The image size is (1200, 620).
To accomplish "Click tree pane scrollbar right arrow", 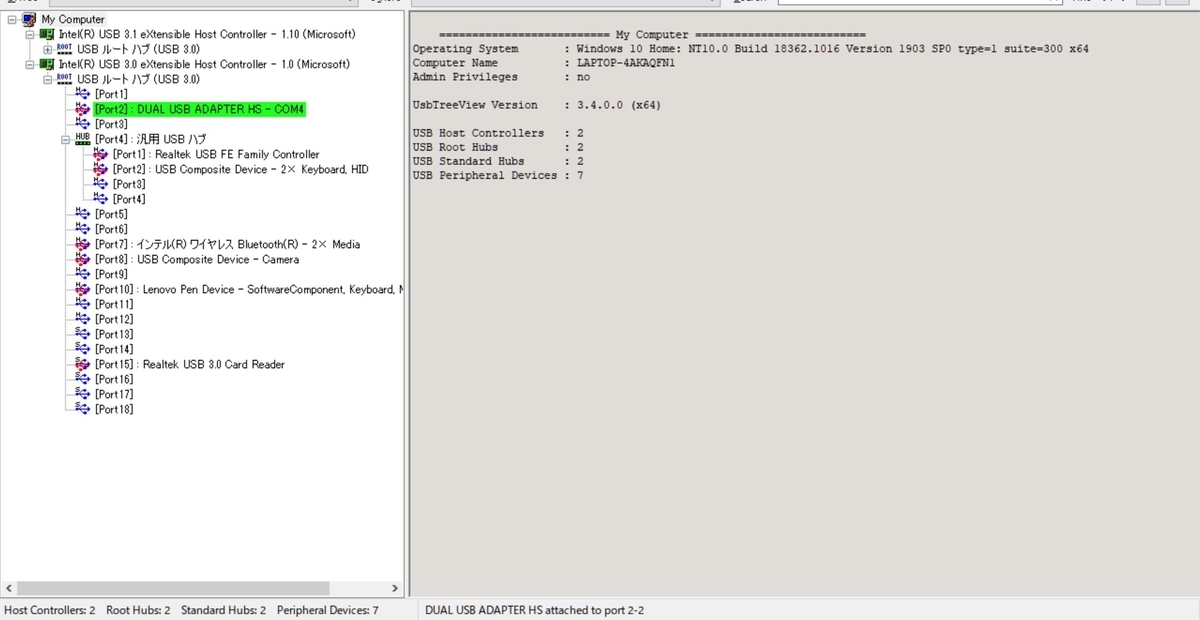I will (x=395, y=589).
